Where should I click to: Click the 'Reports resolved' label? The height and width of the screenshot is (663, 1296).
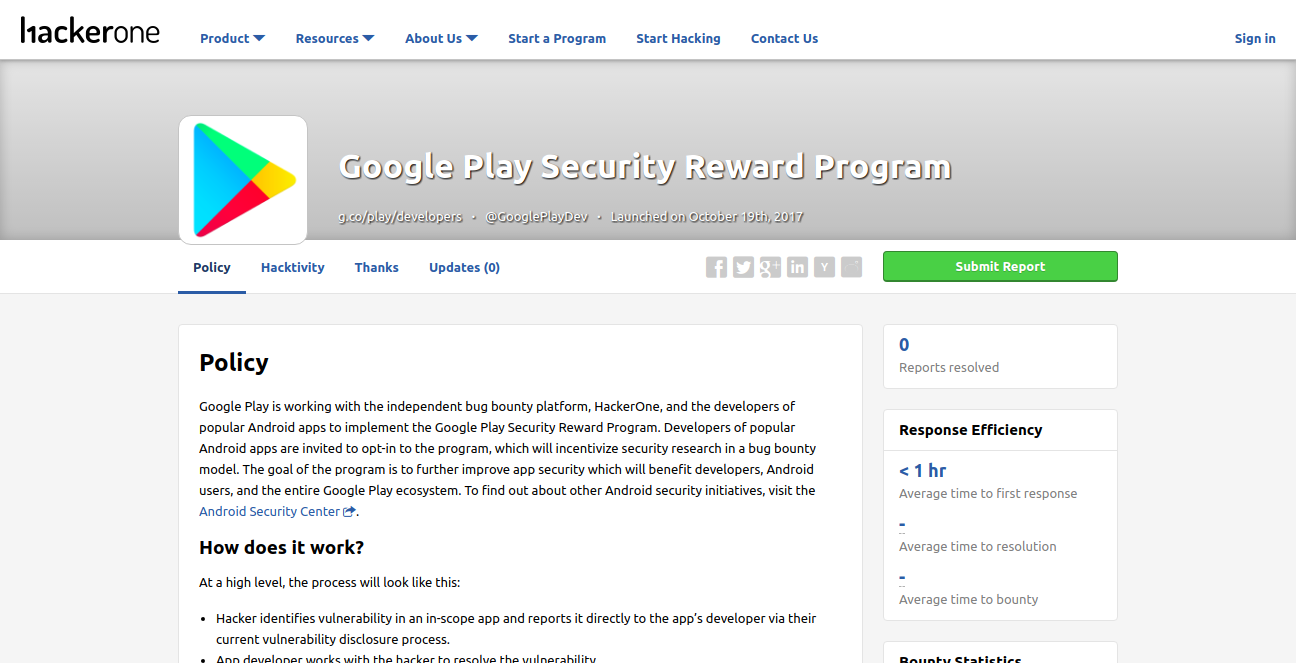pyautogui.click(x=949, y=368)
